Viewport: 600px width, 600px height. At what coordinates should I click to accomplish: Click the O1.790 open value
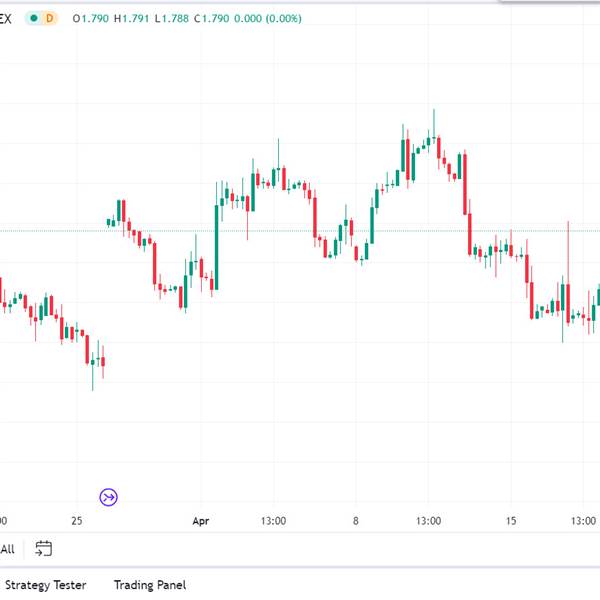coord(91,18)
